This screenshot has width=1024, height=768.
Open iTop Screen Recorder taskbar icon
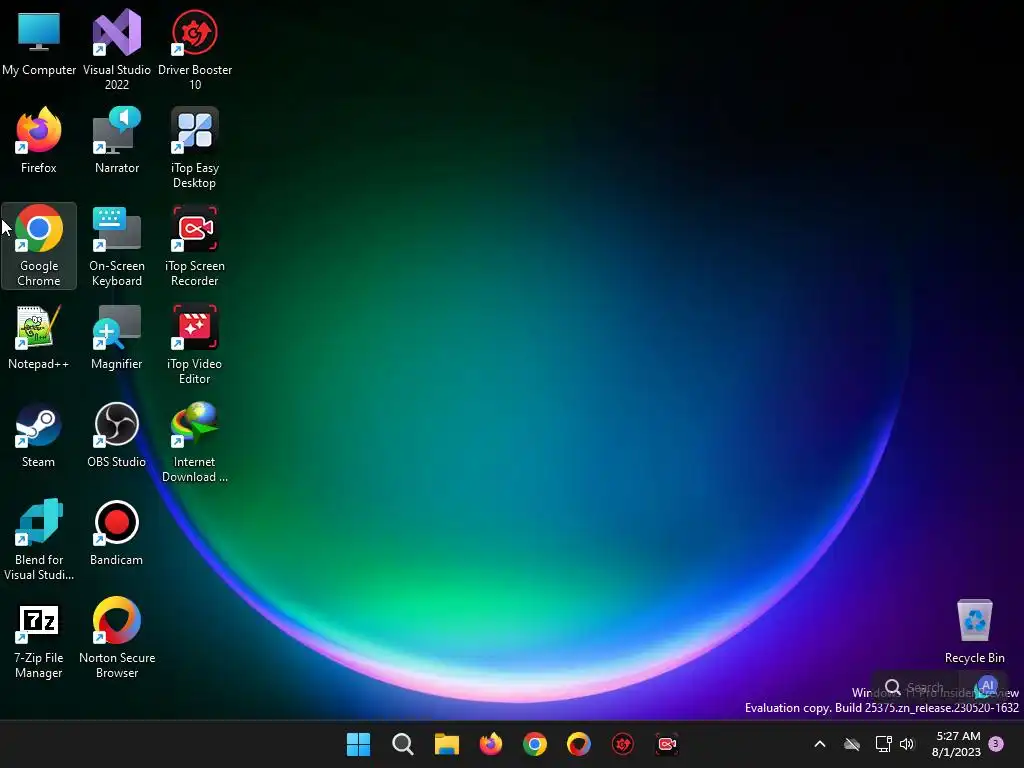click(x=667, y=744)
